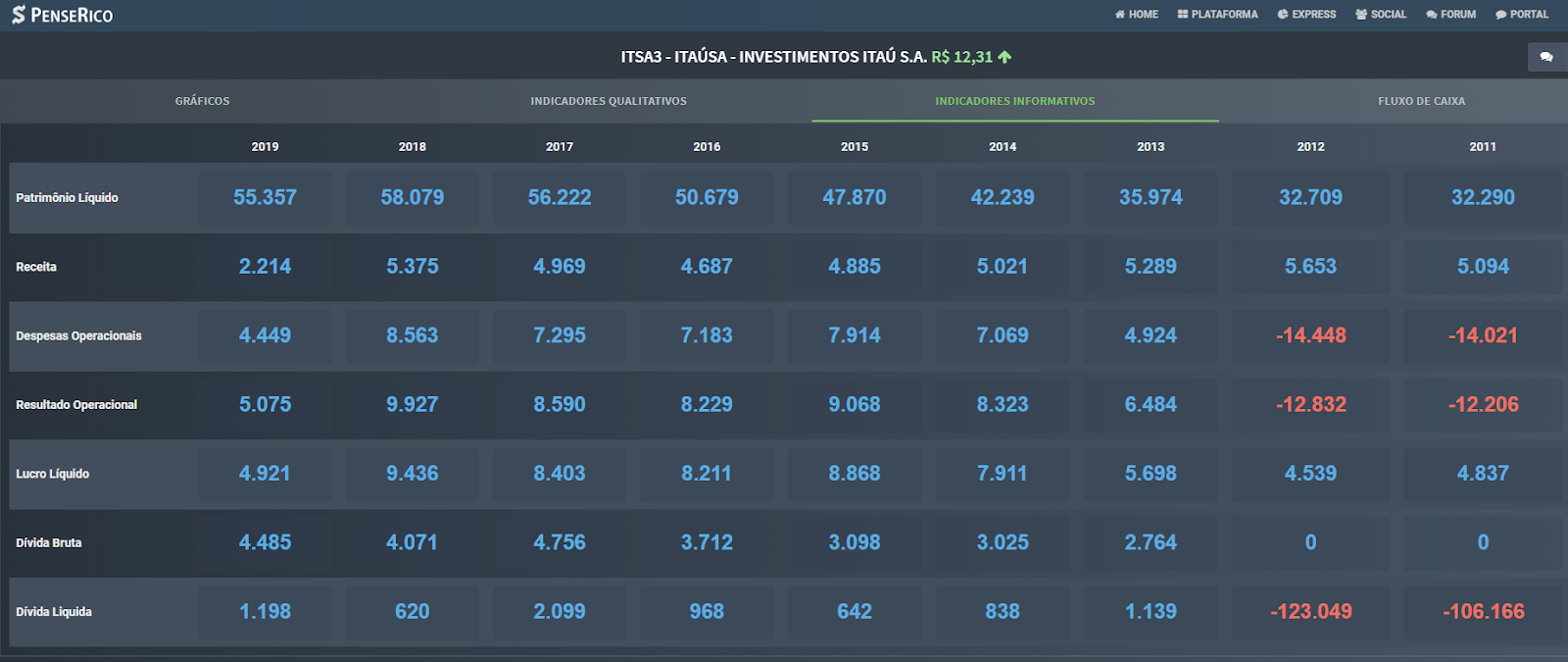Click Resultado Operacional 2011 value -12.206

[x=1483, y=405]
